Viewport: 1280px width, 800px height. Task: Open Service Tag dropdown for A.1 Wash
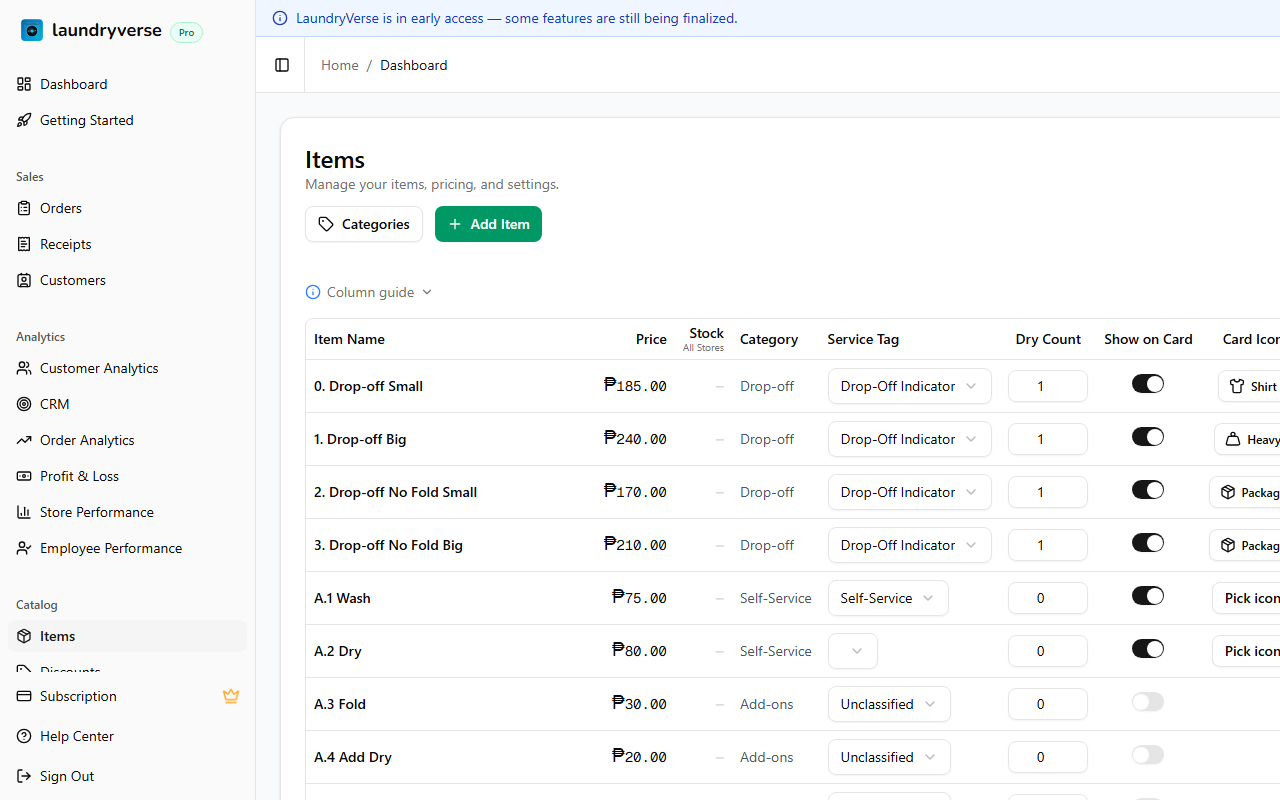pos(887,598)
